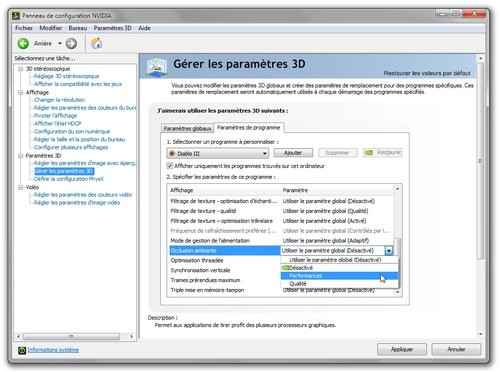Click the Restaurer button
500x372 pixels.
382,152
